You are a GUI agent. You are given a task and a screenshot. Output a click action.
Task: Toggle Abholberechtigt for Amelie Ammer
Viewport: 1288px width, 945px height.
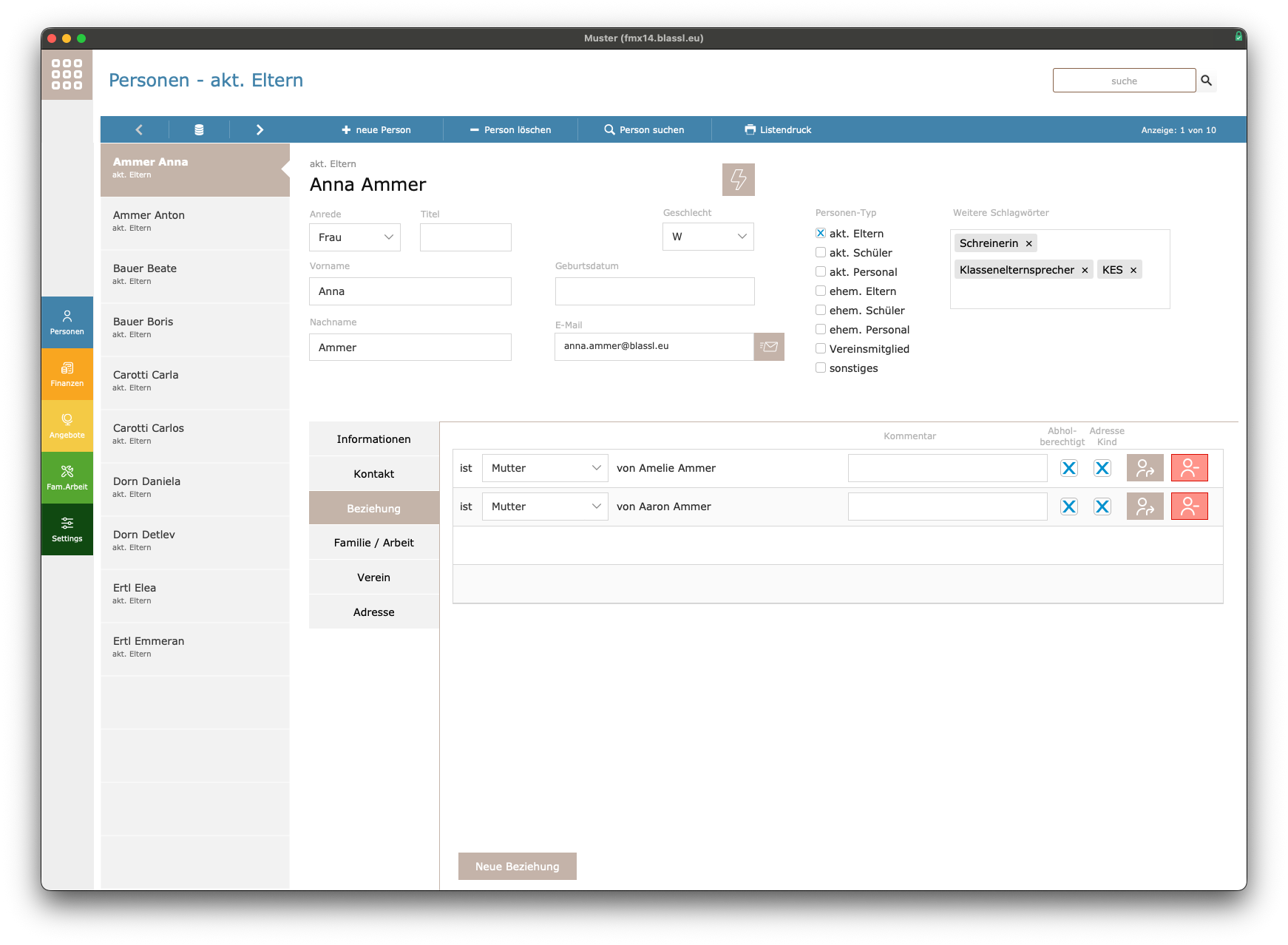[x=1068, y=468]
